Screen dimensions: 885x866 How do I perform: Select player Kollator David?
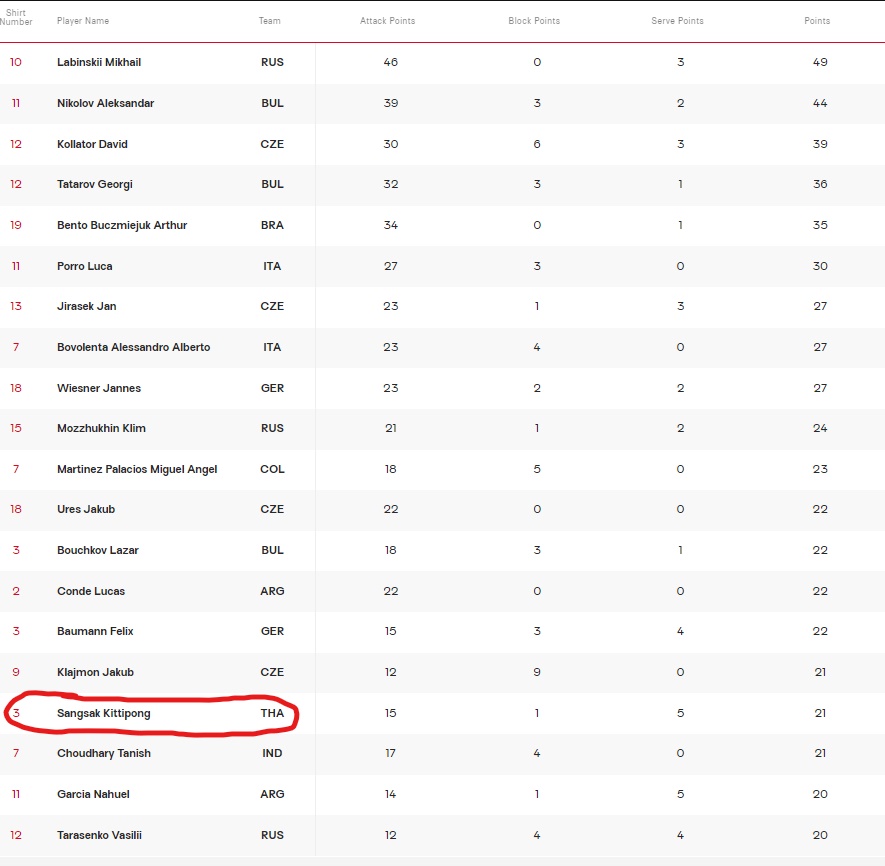click(93, 144)
